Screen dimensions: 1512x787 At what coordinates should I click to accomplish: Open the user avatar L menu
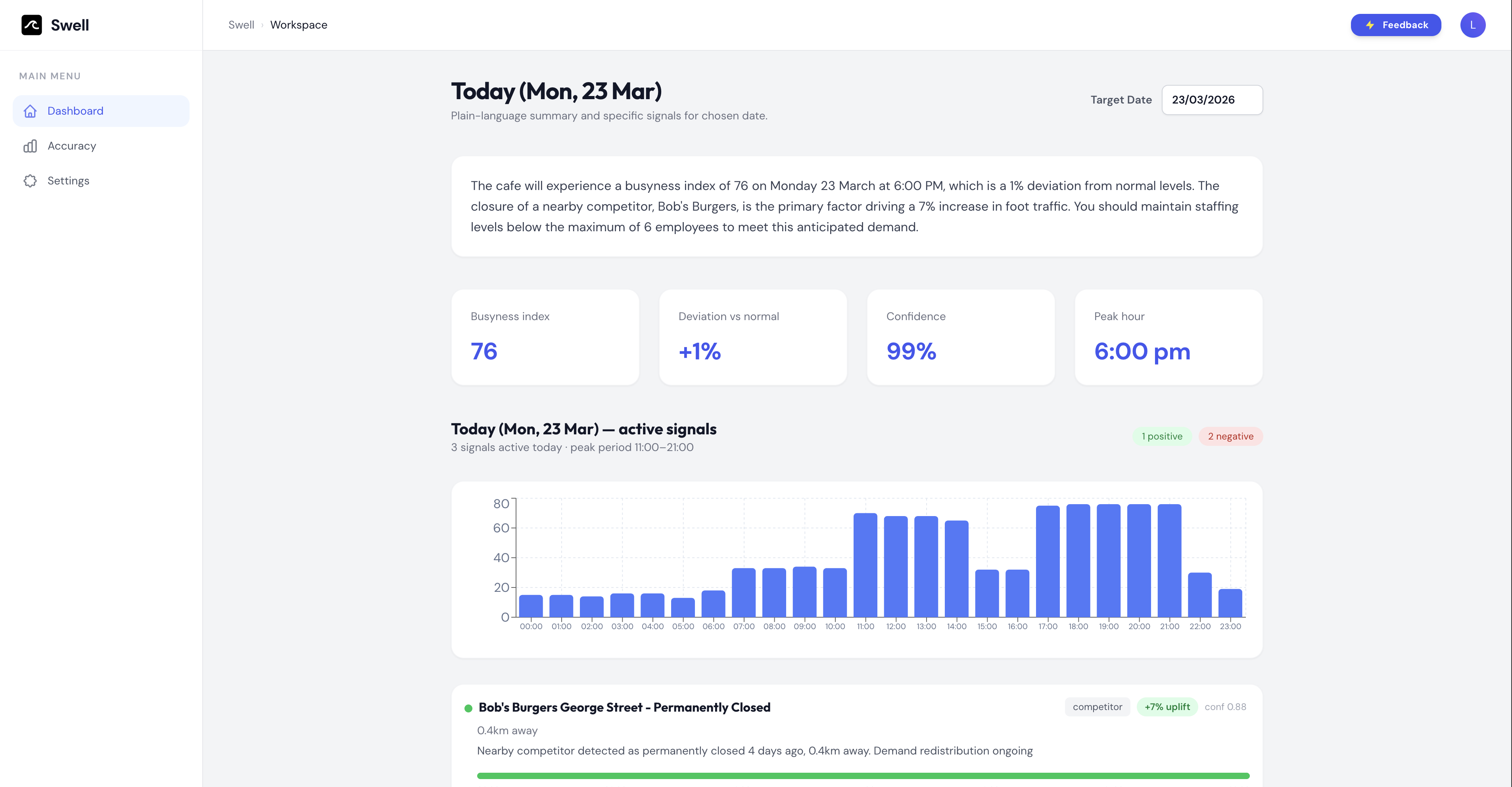(1472, 25)
